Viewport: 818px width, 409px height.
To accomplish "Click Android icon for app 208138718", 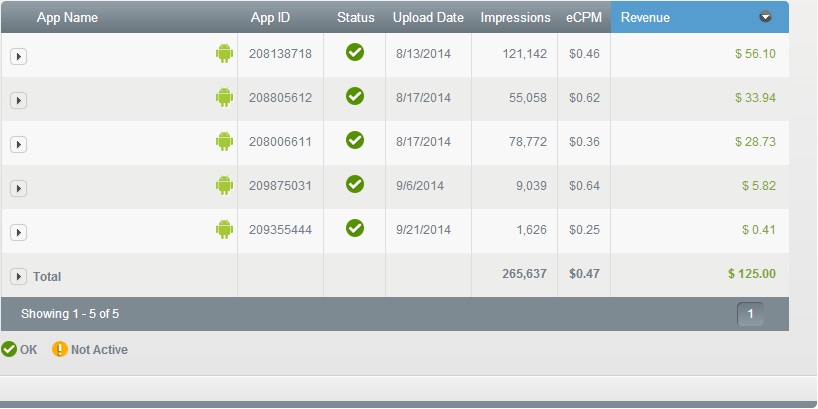I will [224, 53].
